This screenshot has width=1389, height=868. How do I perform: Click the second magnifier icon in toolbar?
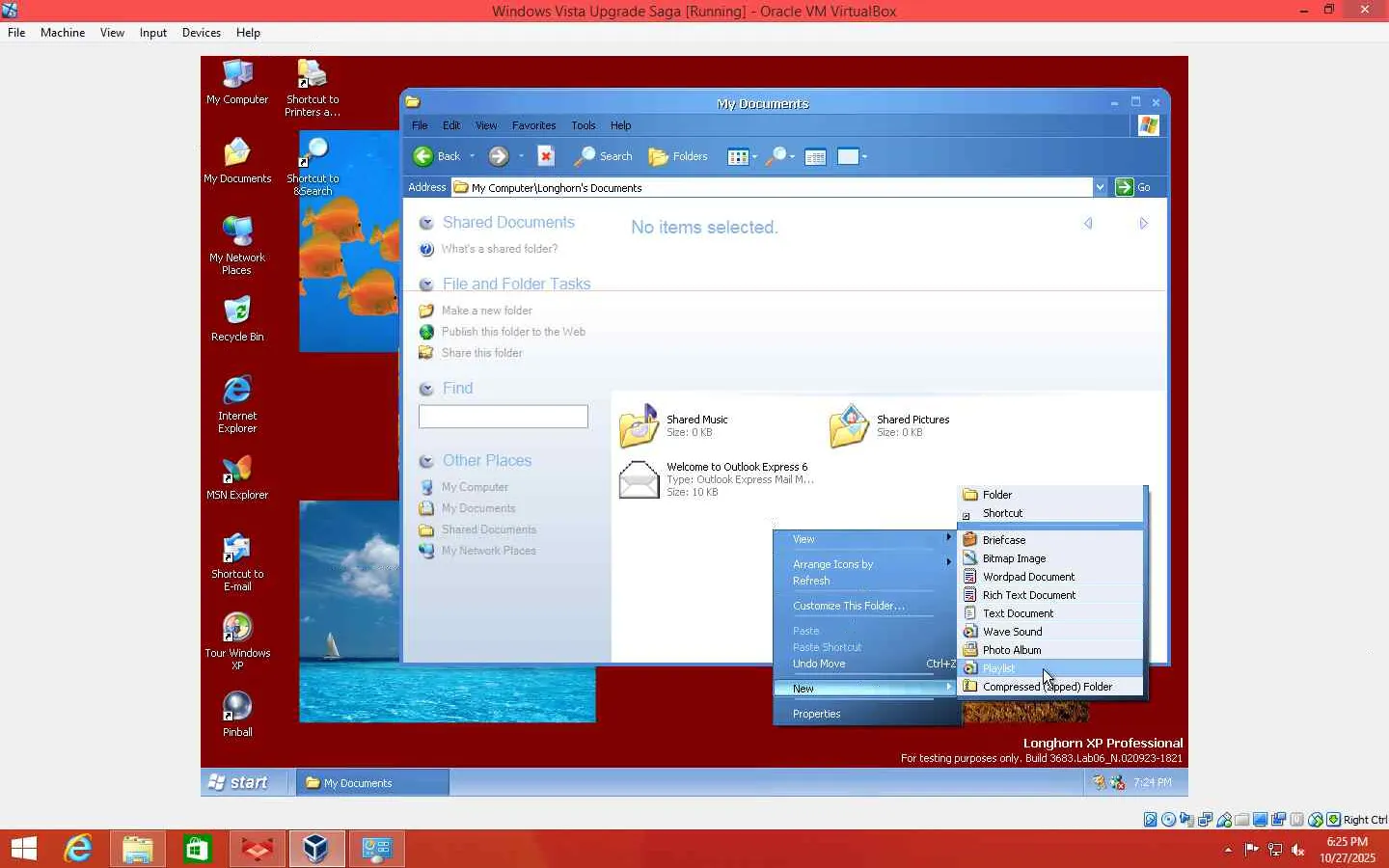(776, 156)
